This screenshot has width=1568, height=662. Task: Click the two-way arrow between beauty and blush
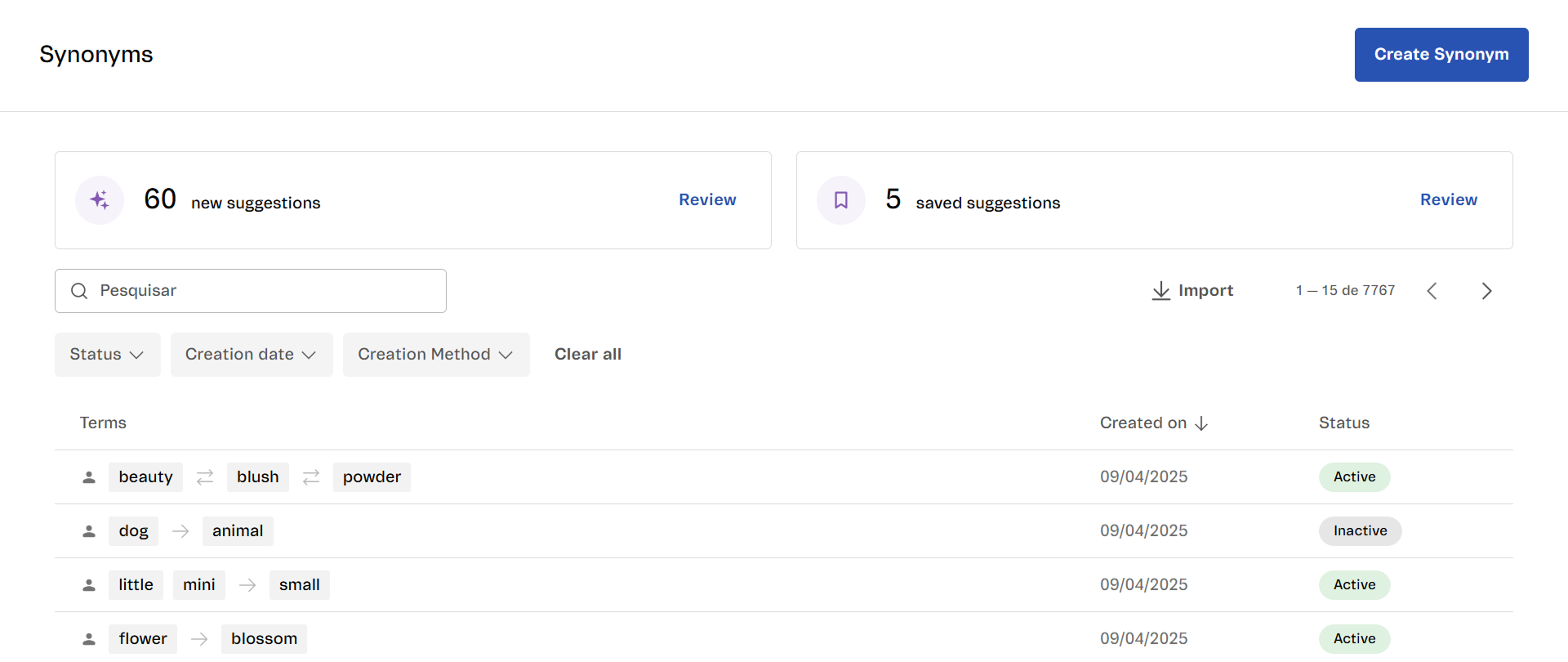tap(205, 477)
